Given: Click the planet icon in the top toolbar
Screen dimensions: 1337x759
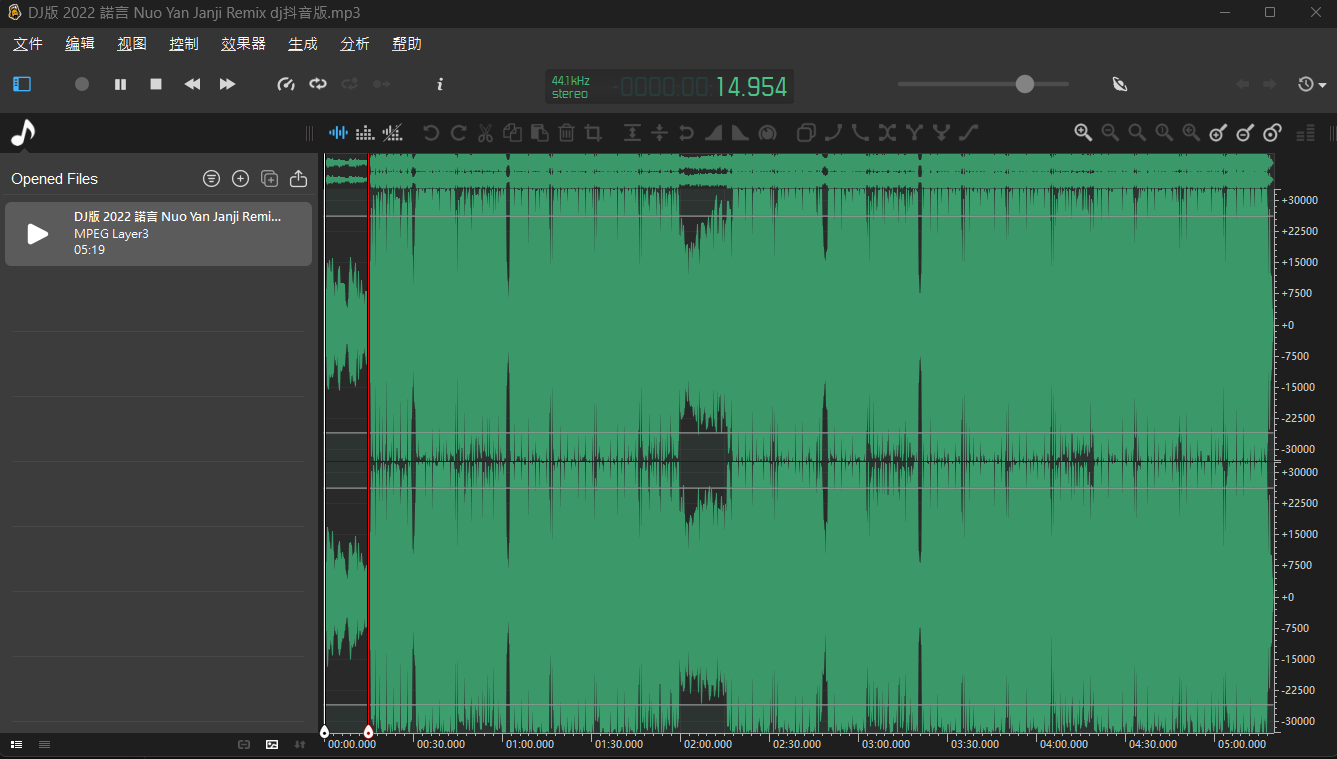Looking at the screenshot, I should point(1120,85).
